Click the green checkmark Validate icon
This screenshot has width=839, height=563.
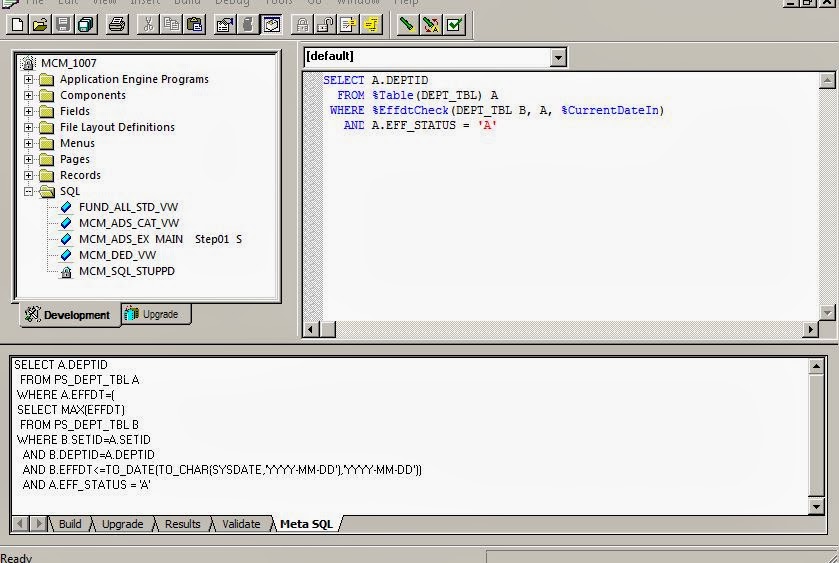pyautogui.click(x=454, y=25)
